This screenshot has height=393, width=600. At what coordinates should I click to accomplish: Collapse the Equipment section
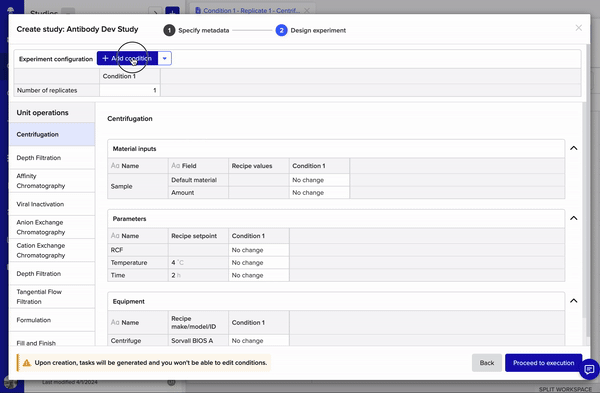(x=574, y=301)
